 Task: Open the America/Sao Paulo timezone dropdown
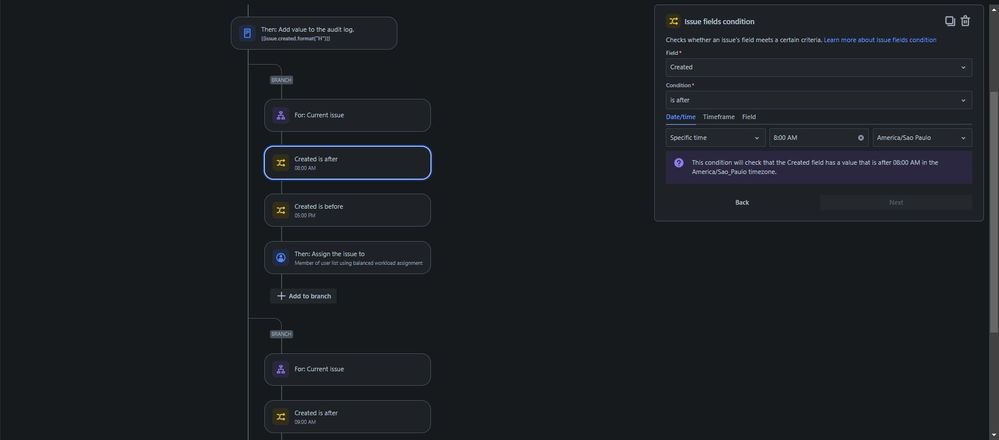point(923,138)
